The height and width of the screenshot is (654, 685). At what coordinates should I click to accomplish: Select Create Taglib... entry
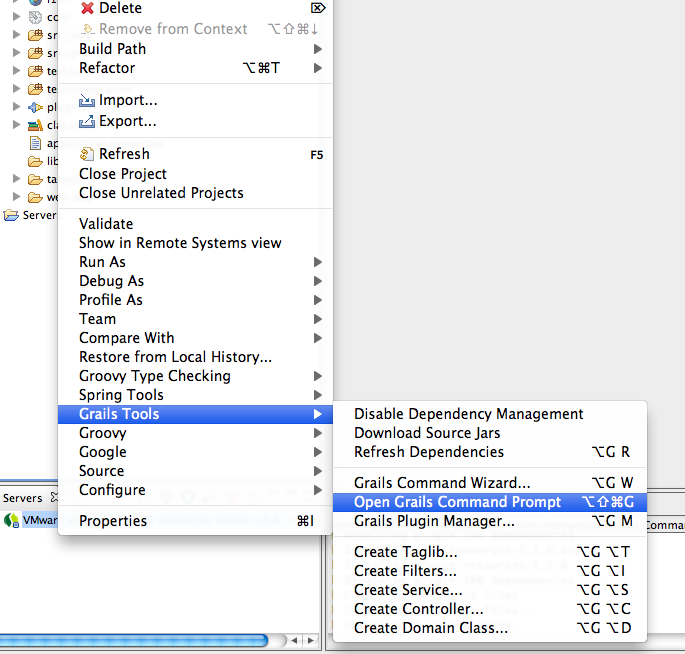(490, 552)
